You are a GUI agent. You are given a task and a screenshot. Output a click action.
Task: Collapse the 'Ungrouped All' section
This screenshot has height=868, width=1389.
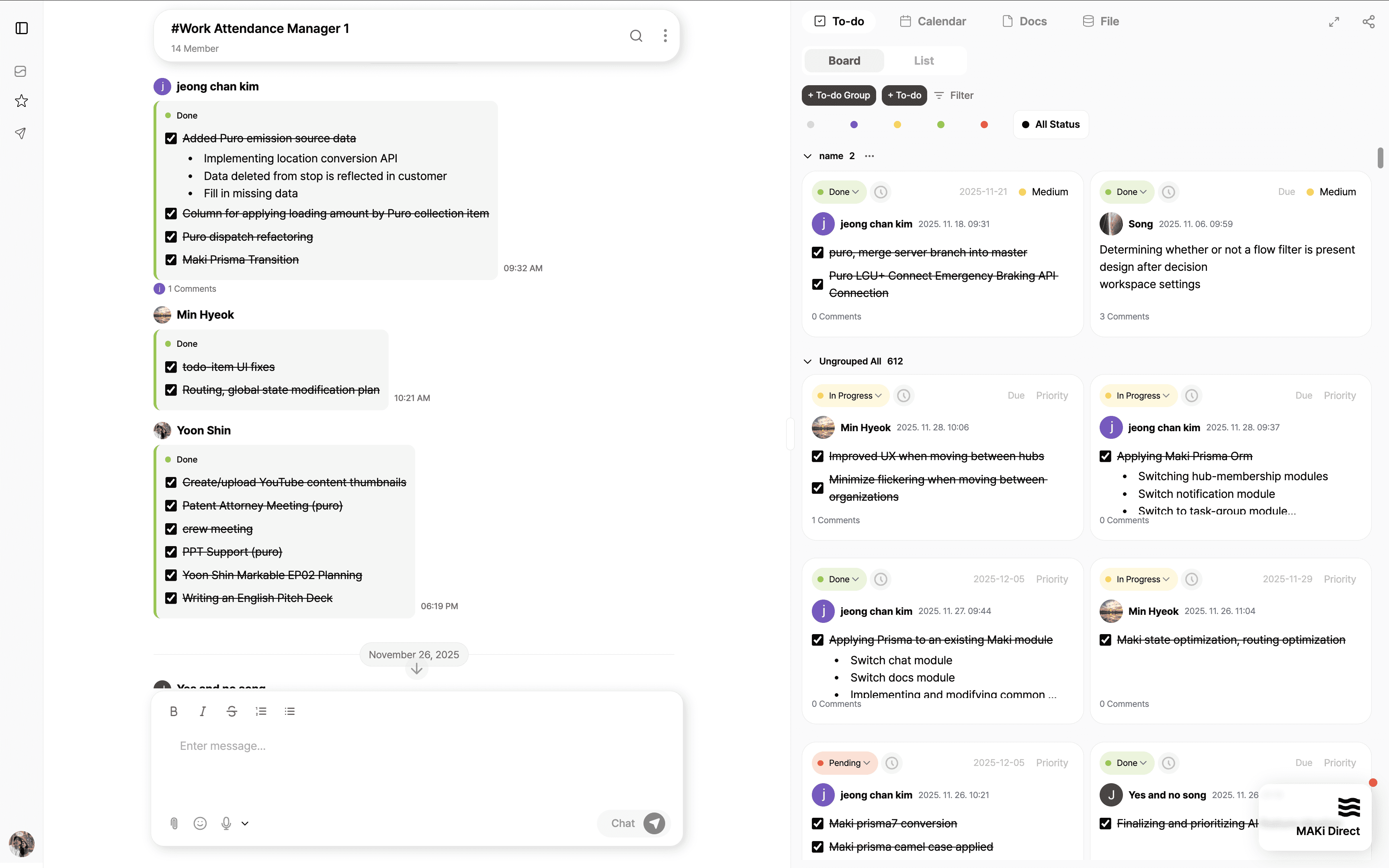click(807, 361)
